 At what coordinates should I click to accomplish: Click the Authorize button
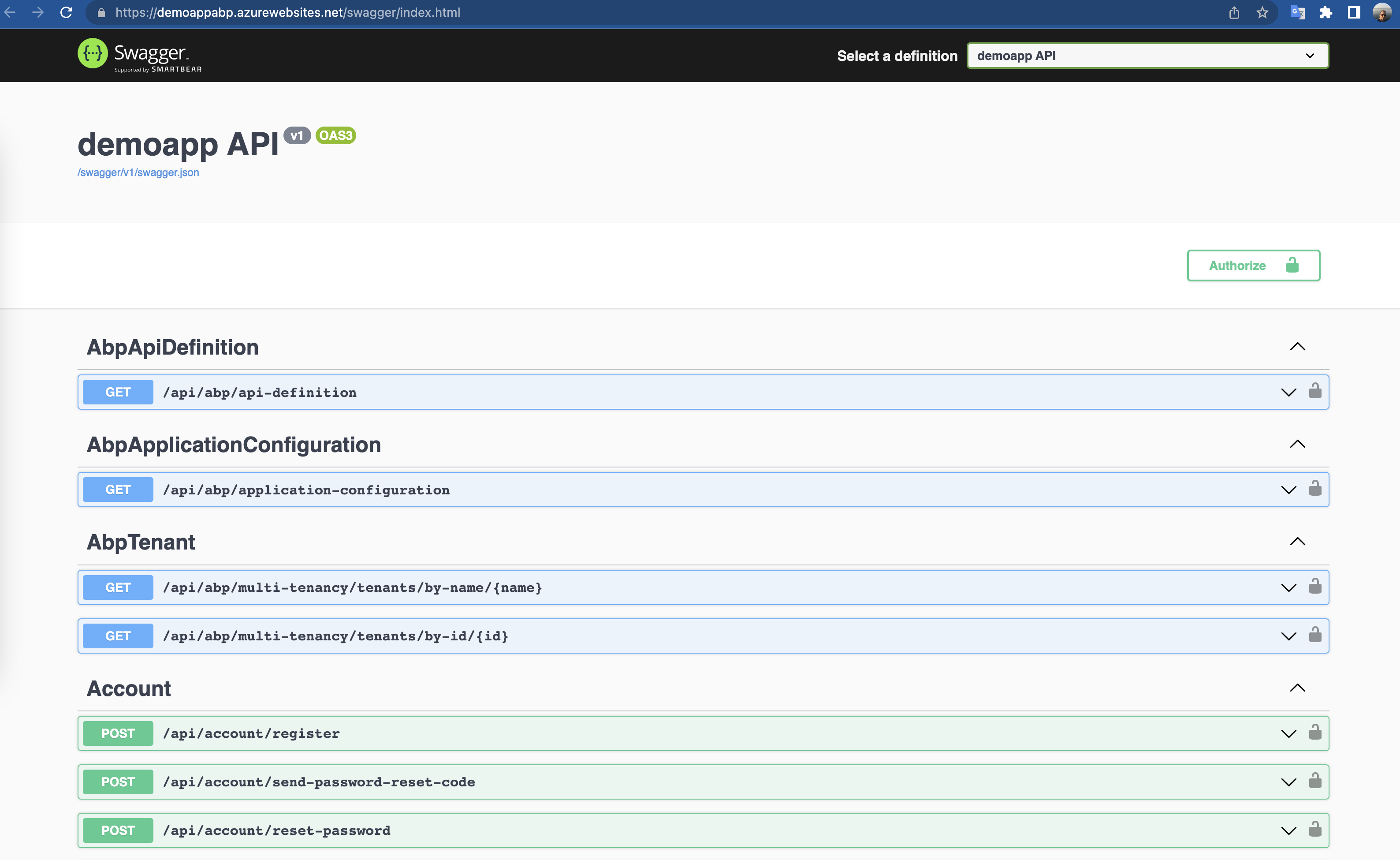tap(1253, 265)
